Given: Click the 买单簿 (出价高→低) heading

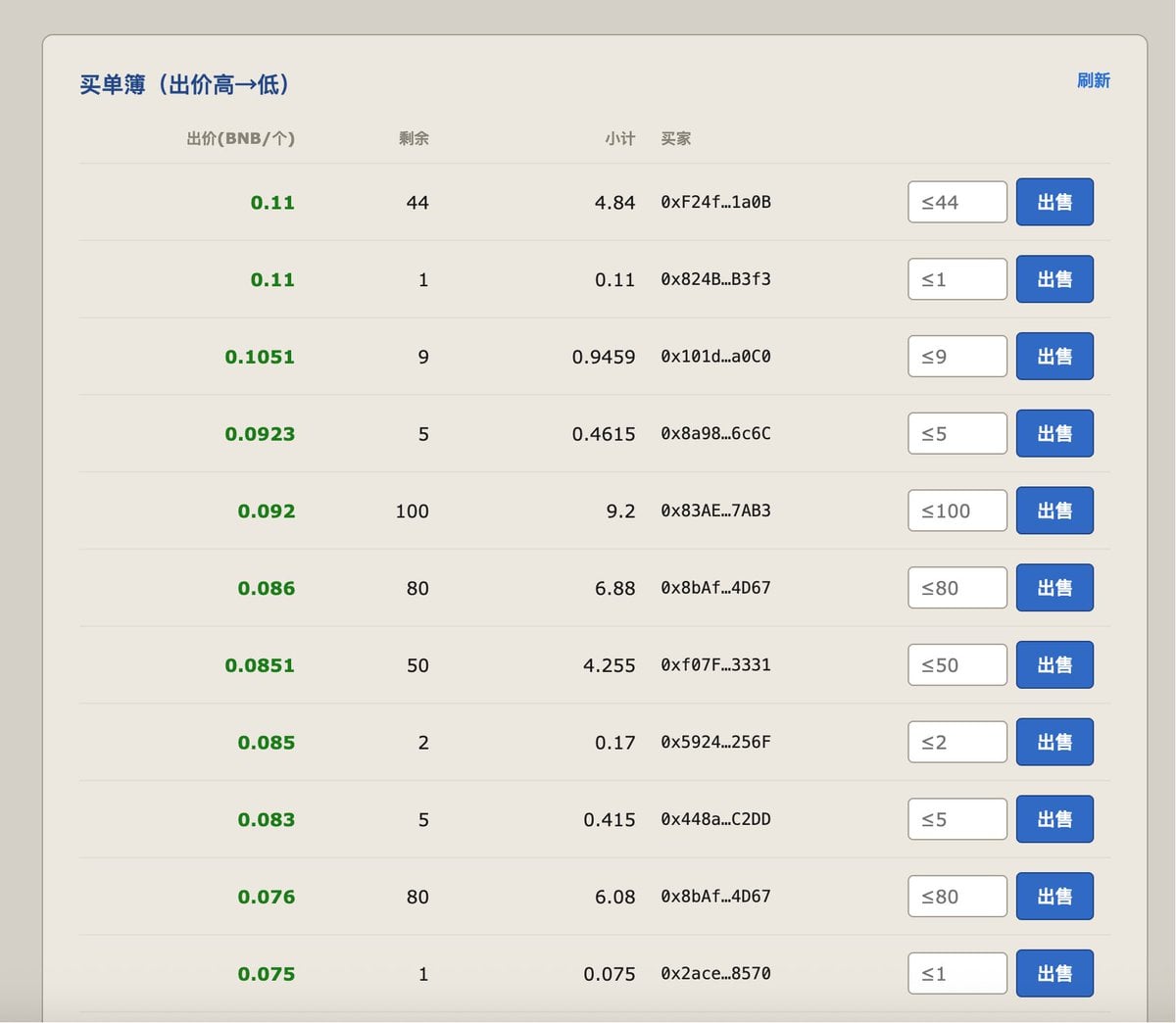Looking at the screenshot, I should click(x=185, y=84).
